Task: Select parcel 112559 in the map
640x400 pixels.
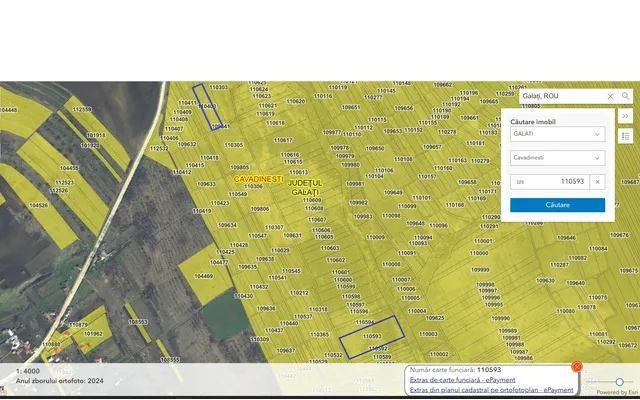Action: click(x=83, y=110)
